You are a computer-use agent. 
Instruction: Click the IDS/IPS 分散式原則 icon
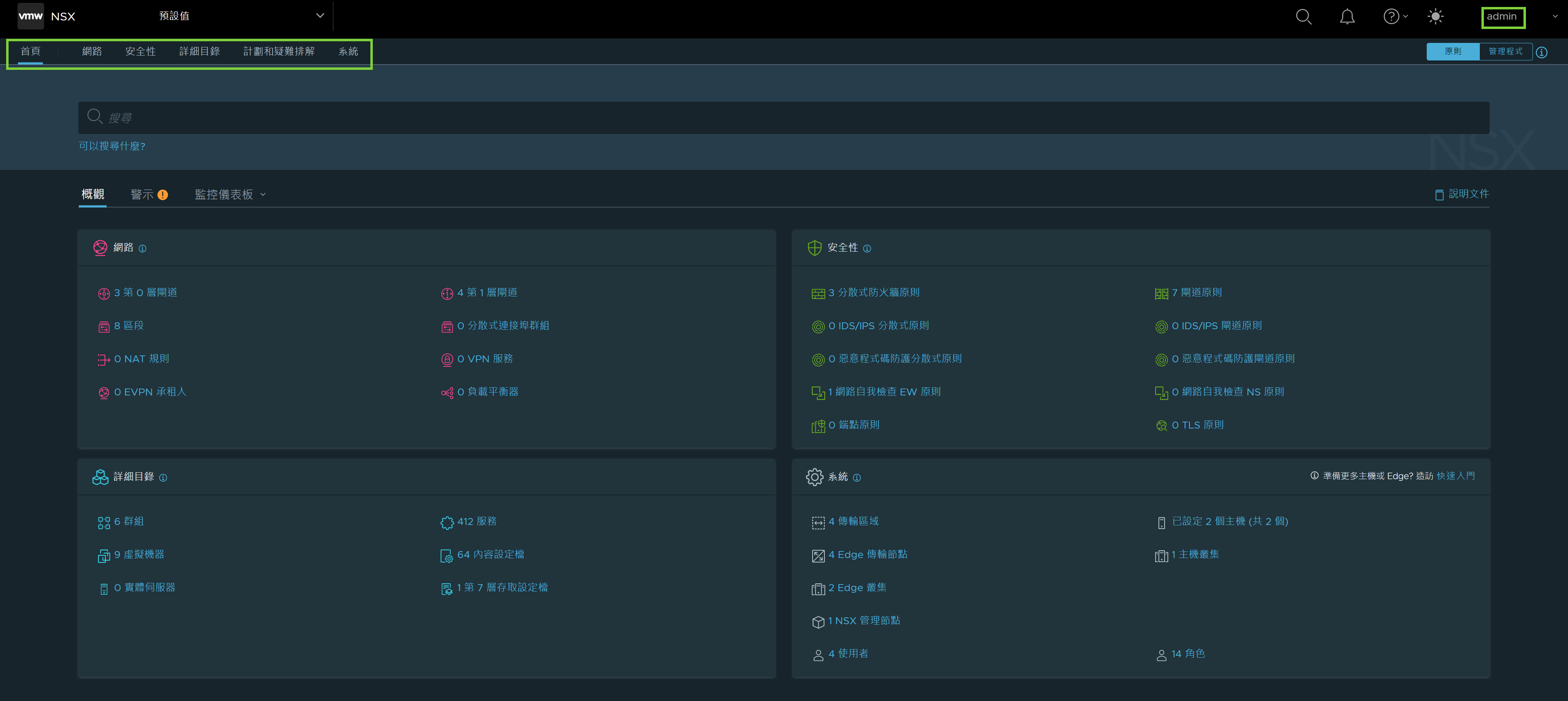point(818,327)
